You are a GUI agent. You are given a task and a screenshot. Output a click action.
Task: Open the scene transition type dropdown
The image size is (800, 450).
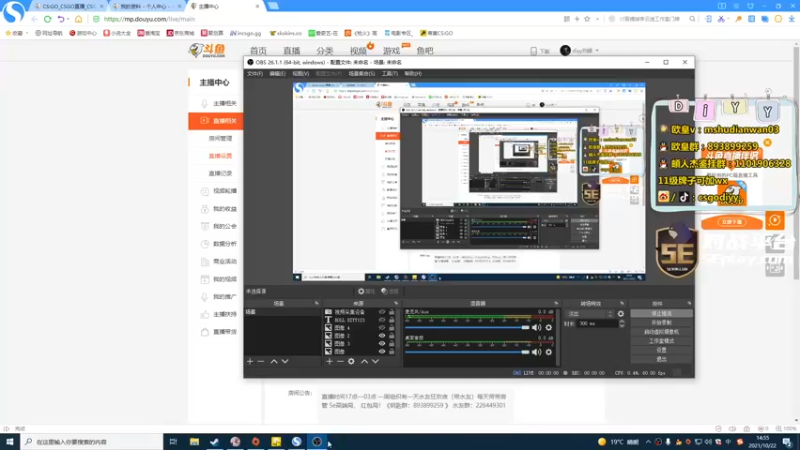pyautogui.click(x=589, y=314)
